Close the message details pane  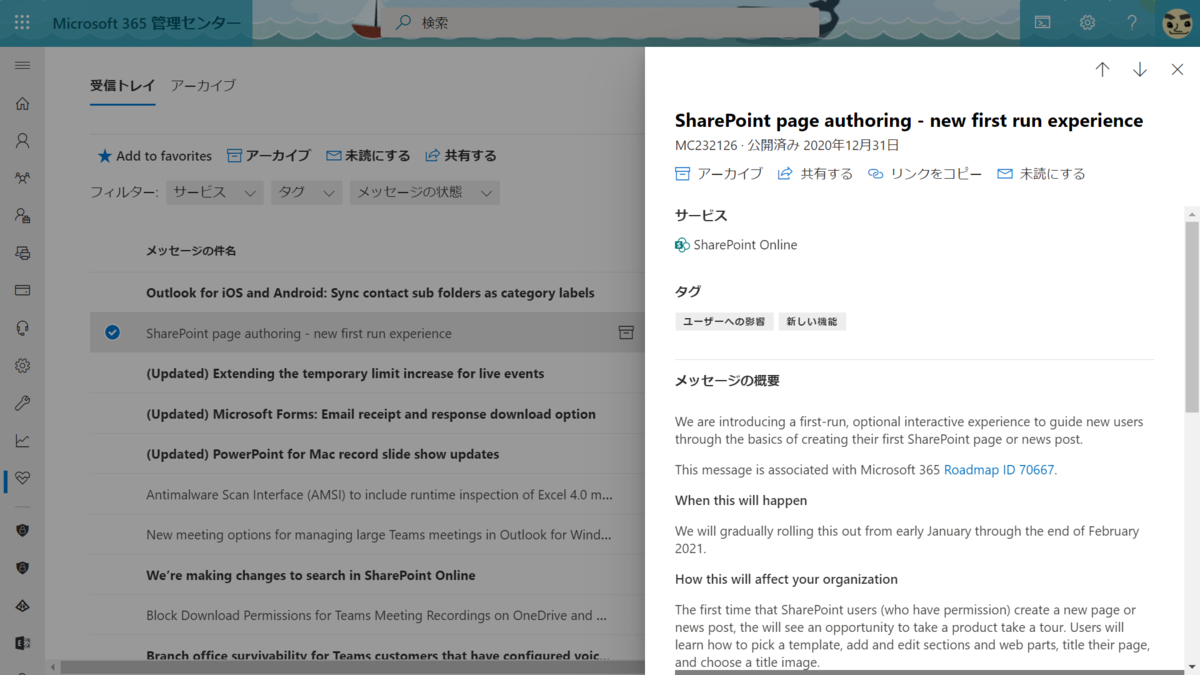pyautogui.click(x=1177, y=69)
